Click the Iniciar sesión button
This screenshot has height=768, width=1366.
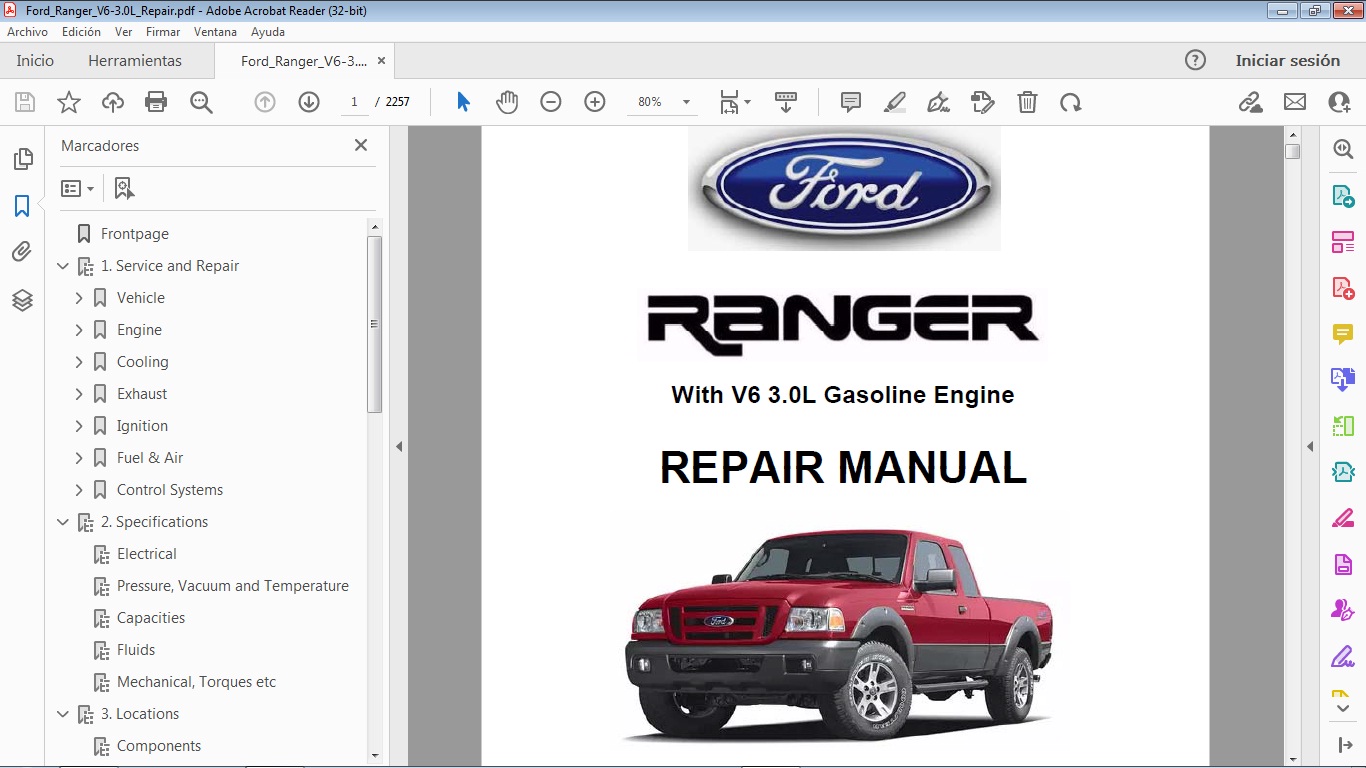click(1288, 60)
